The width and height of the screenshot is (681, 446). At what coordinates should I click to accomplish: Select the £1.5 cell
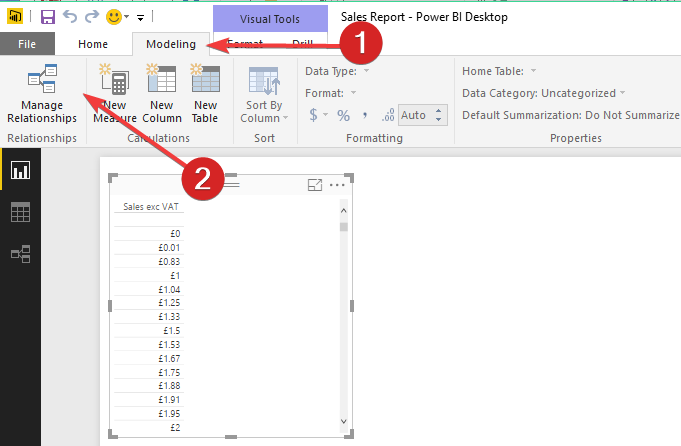pyautogui.click(x=172, y=330)
